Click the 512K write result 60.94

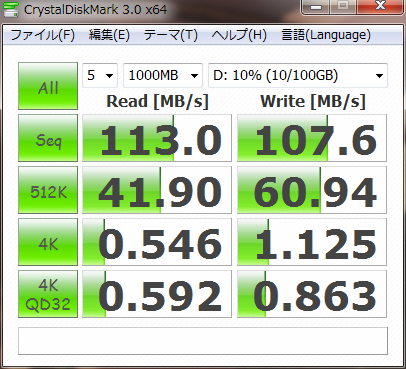tap(312, 190)
